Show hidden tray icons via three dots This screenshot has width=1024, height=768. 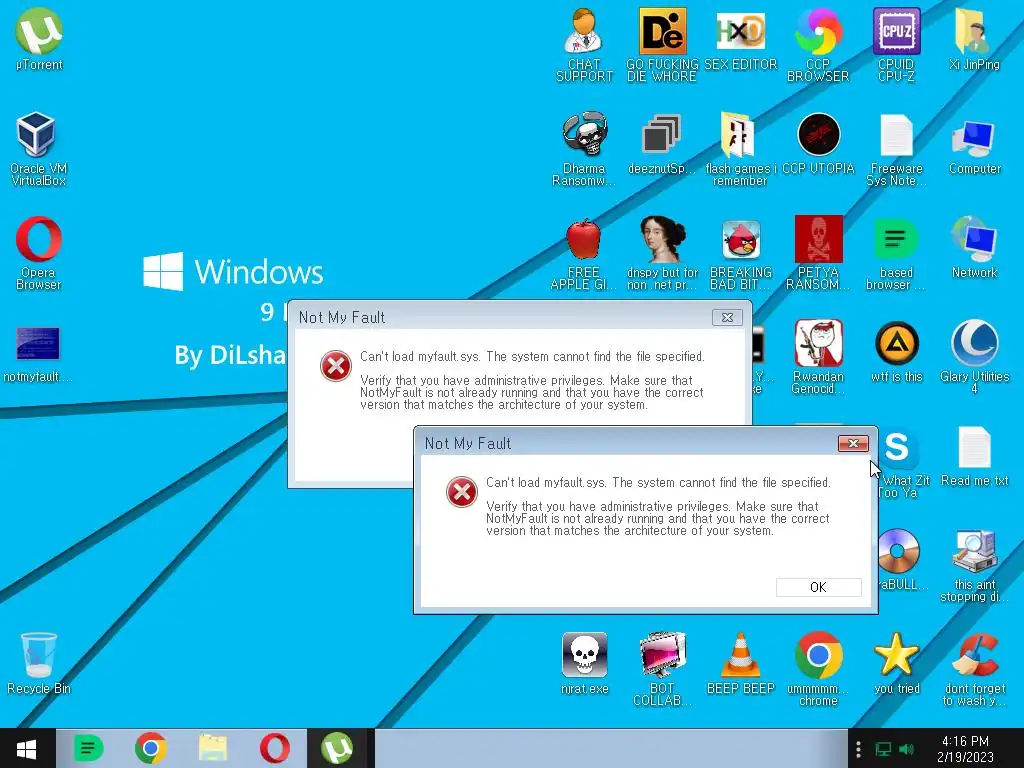(858, 749)
